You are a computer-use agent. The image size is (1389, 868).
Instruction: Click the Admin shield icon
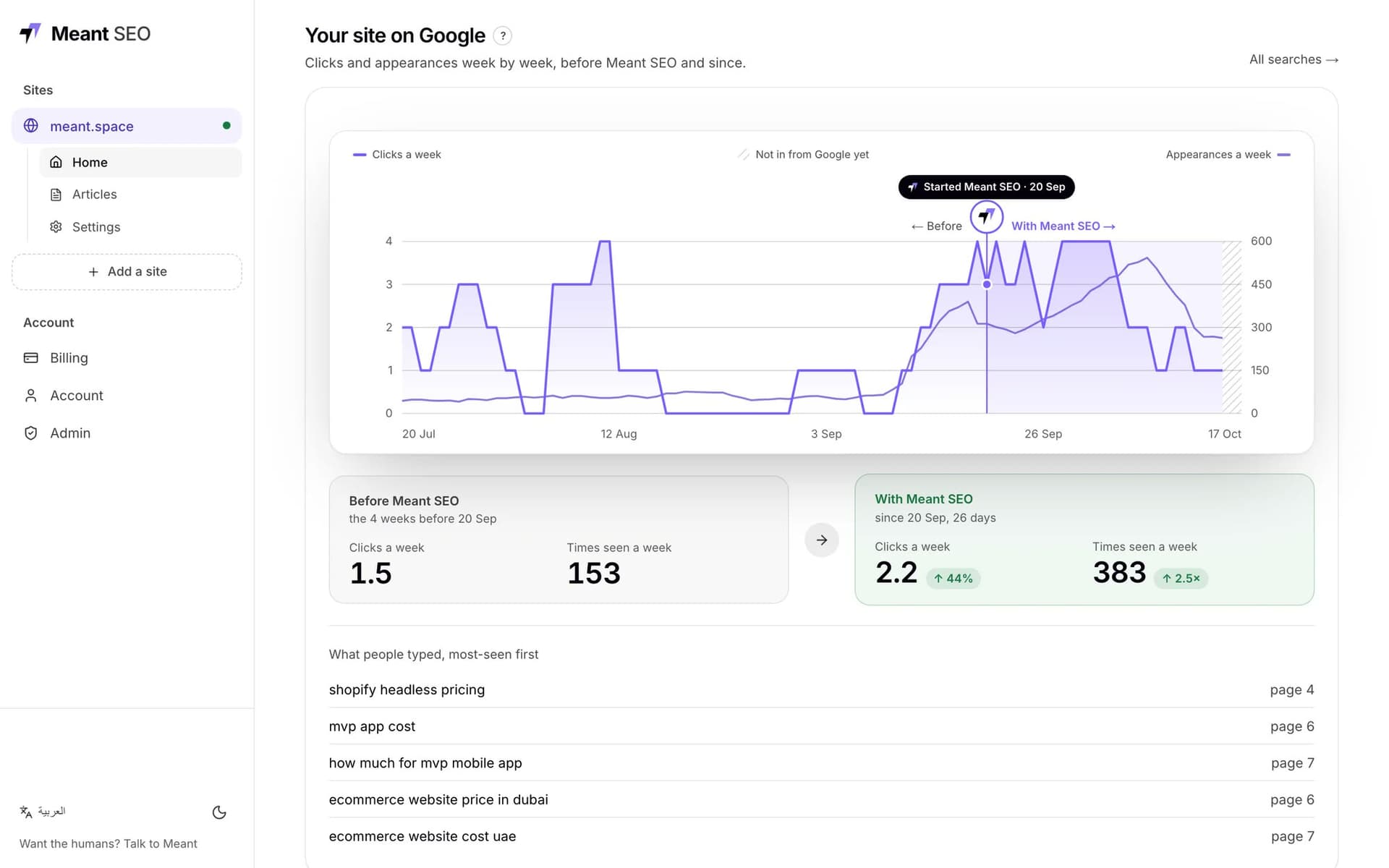31,433
